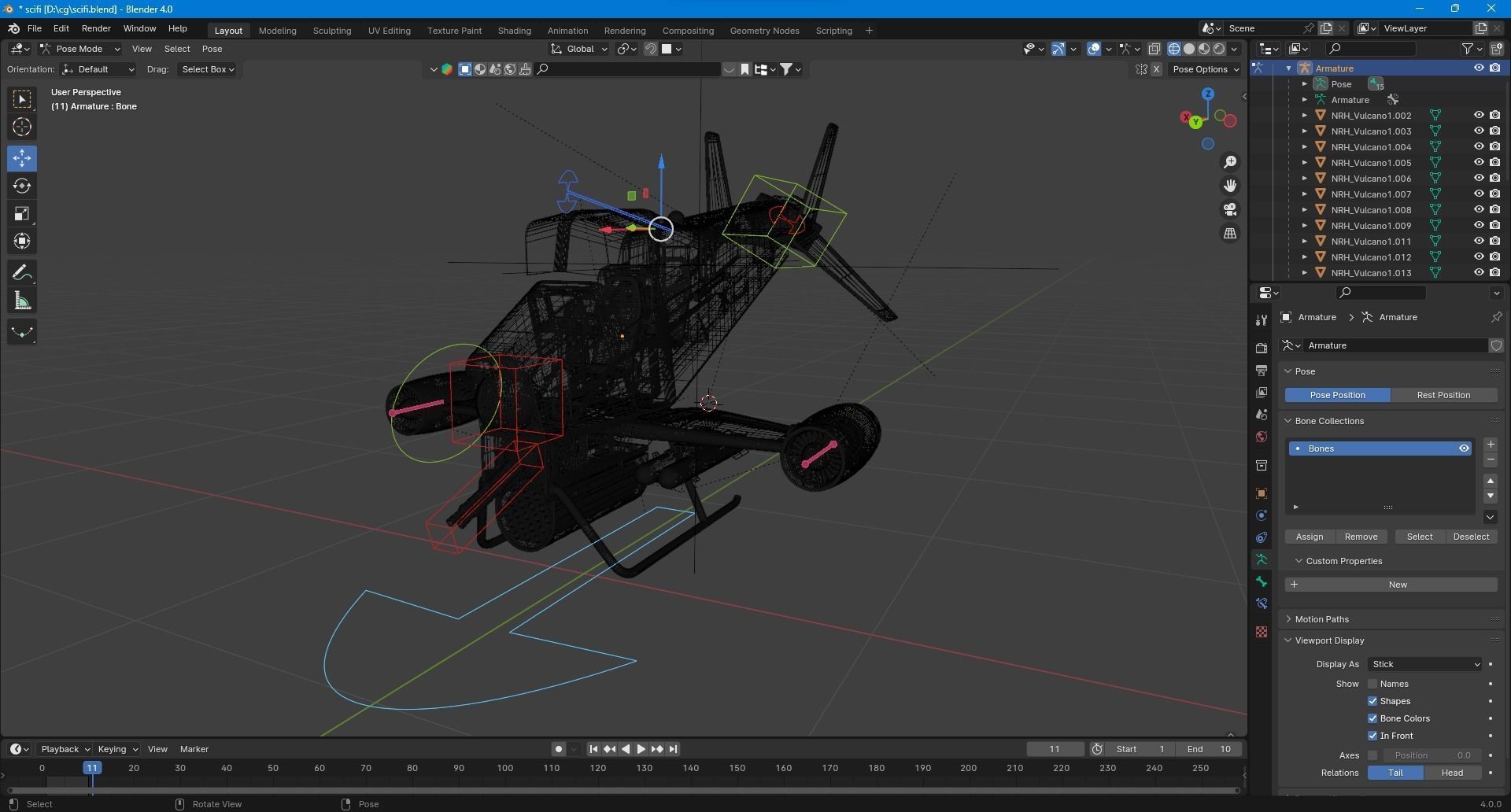Toggle Names display checkbox

click(1372, 684)
